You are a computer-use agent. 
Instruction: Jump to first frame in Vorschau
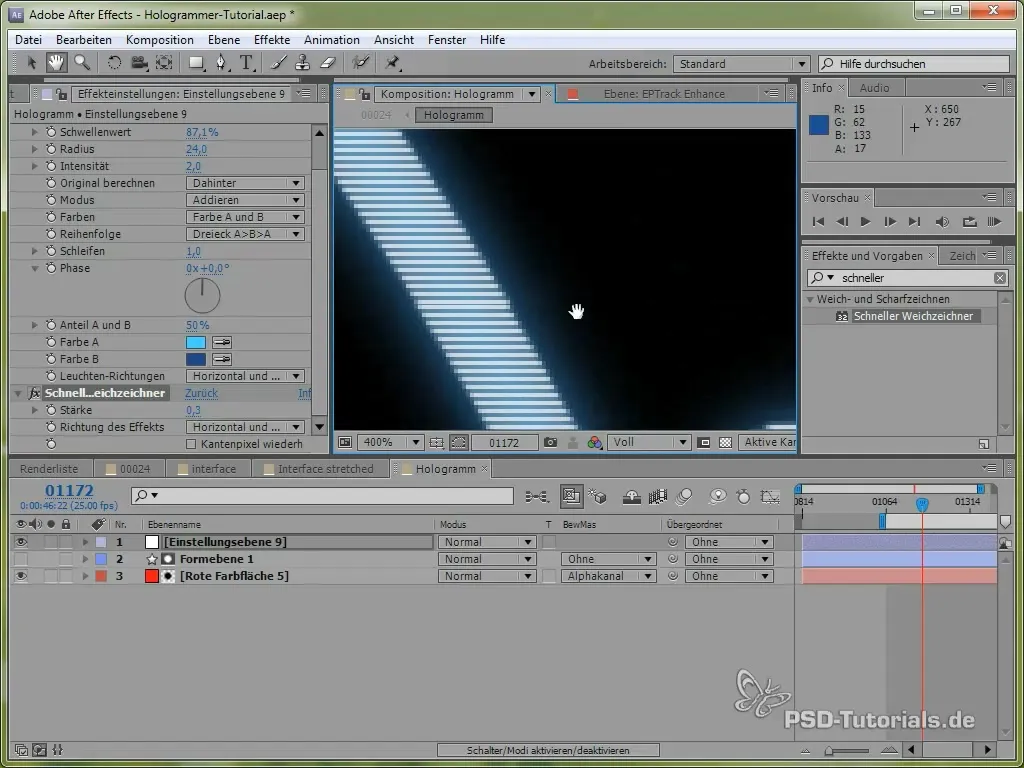point(818,222)
